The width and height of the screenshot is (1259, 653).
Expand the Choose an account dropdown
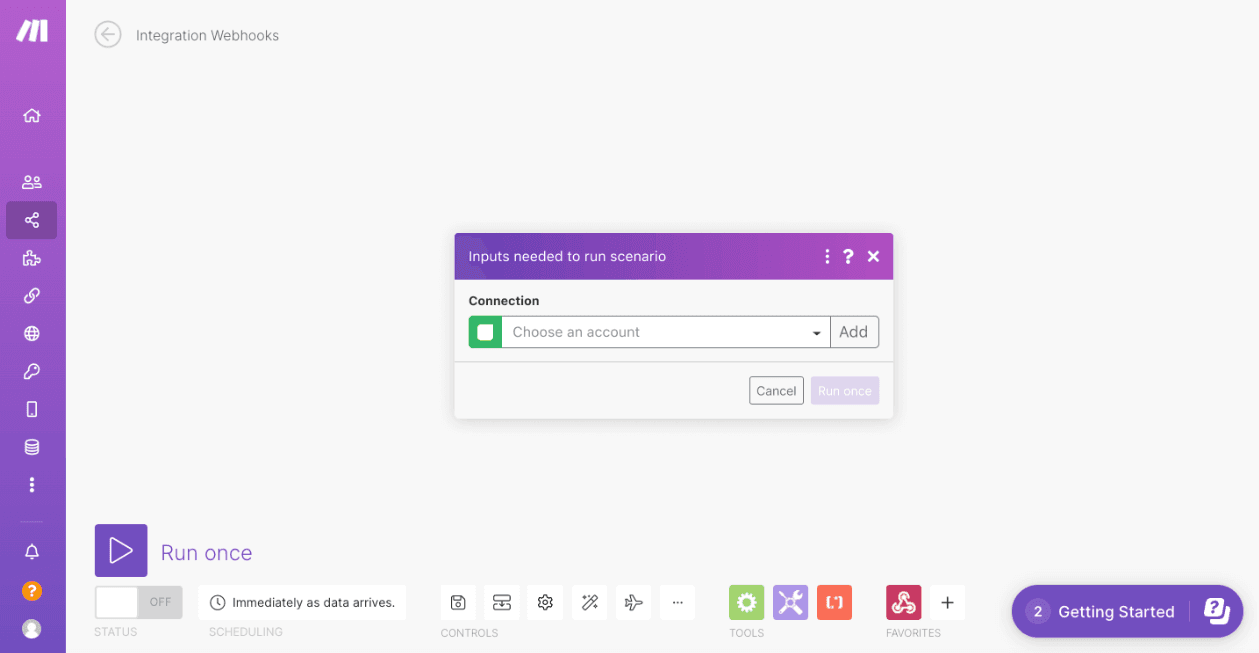(665, 332)
